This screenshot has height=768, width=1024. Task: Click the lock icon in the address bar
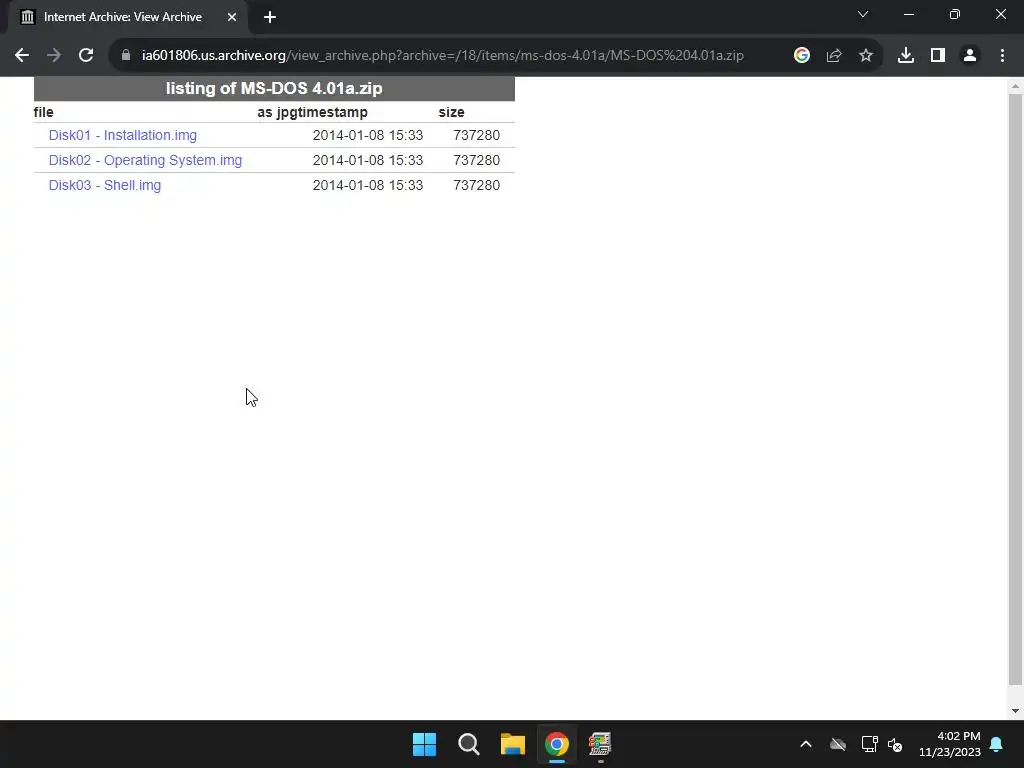coord(126,56)
